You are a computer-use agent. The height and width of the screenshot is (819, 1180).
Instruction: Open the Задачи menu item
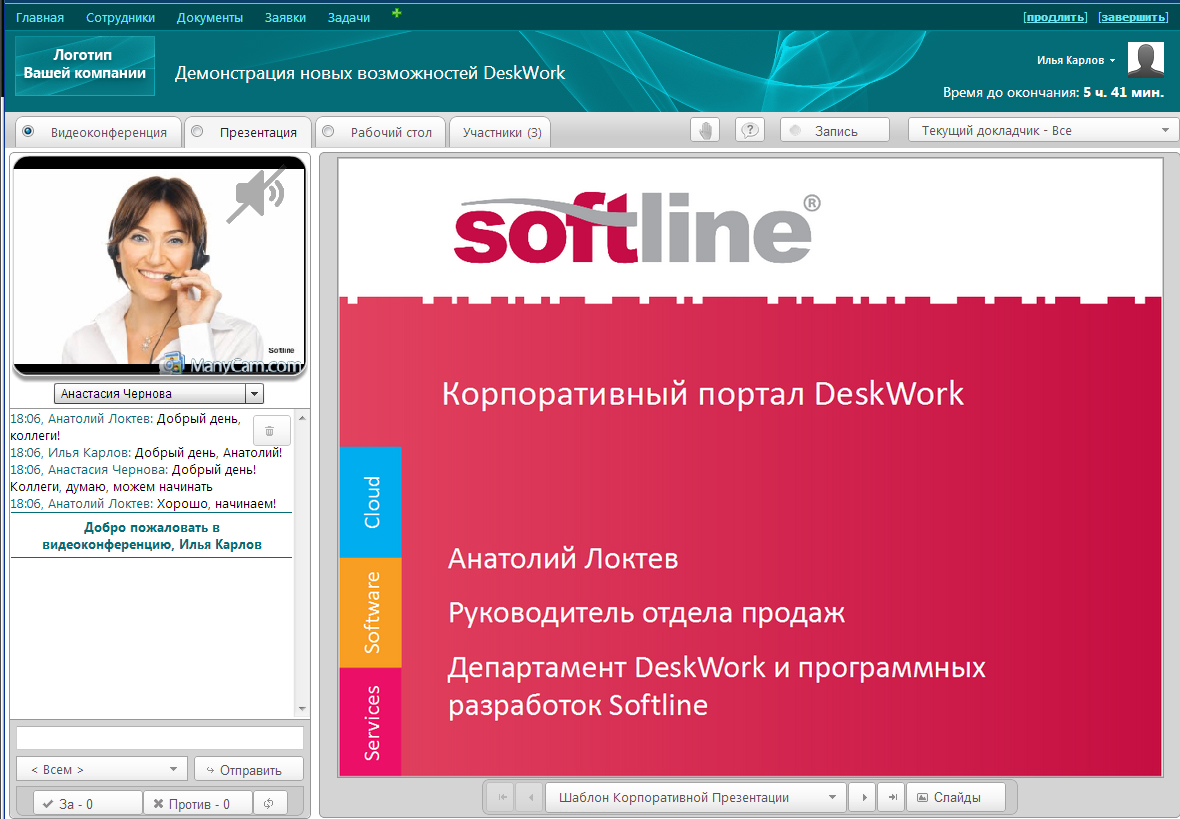click(x=348, y=17)
